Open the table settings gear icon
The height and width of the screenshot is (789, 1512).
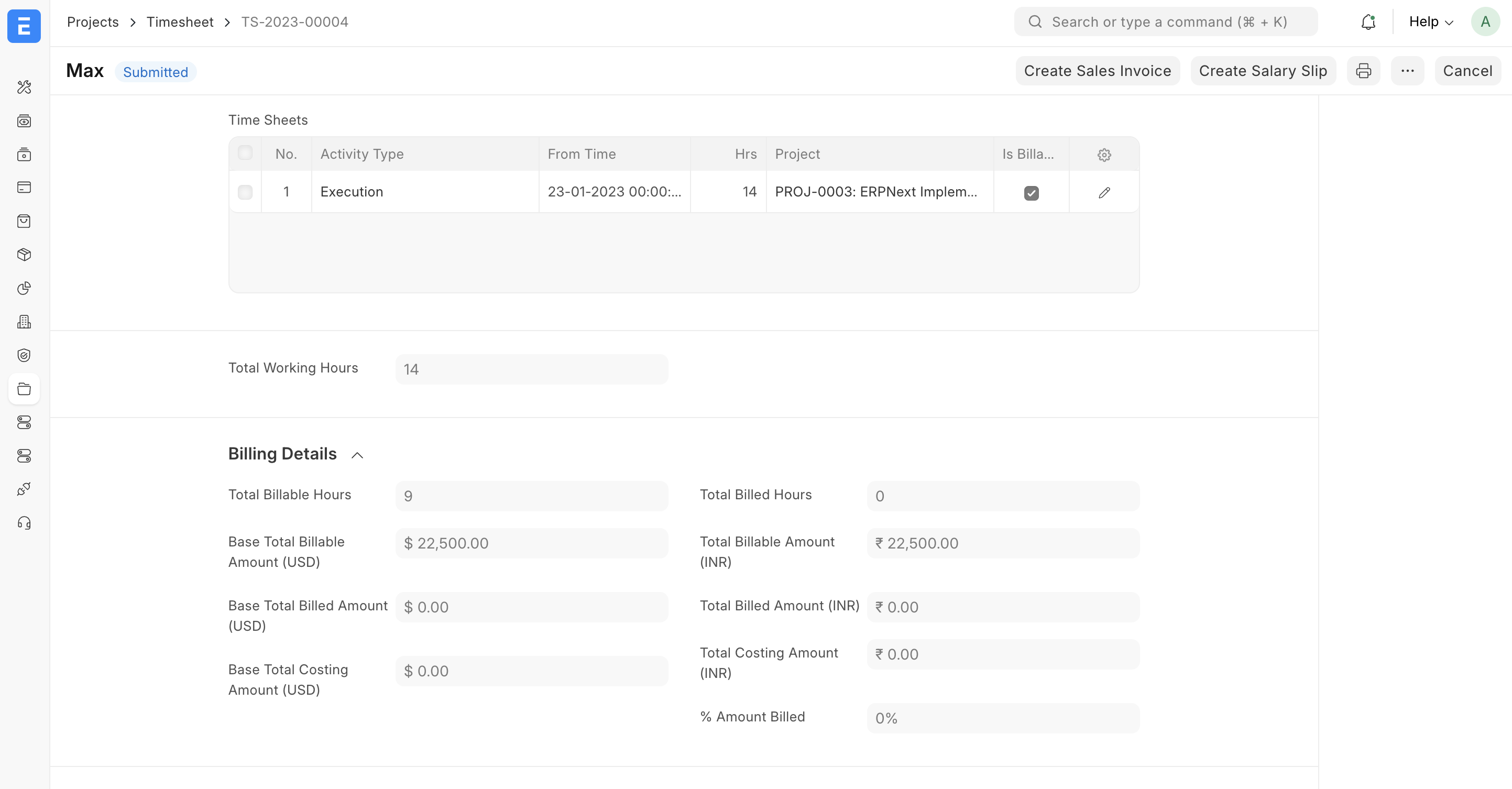(1104, 155)
